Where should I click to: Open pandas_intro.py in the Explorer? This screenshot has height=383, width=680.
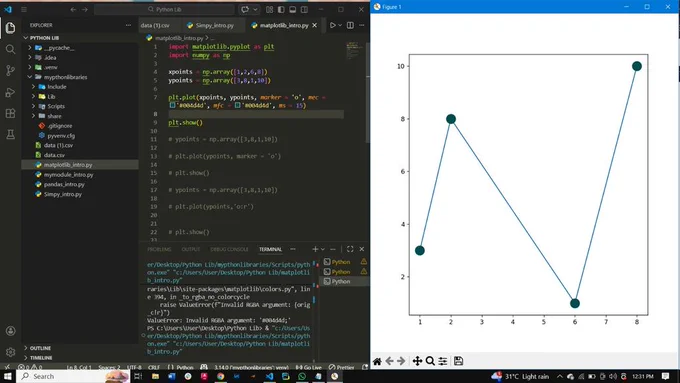coord(64,184)
